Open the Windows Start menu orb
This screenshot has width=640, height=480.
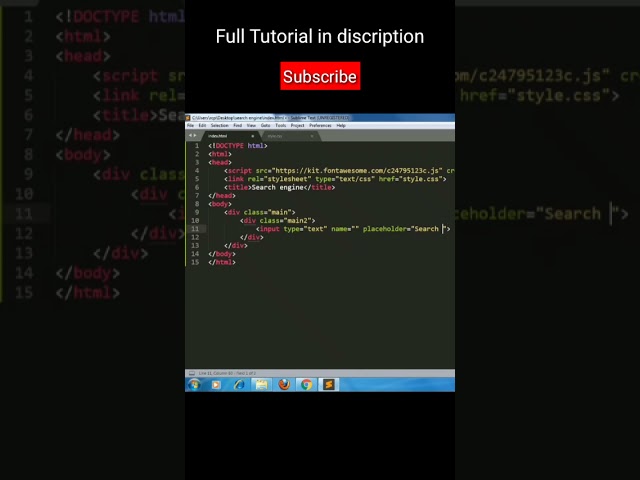194,384
